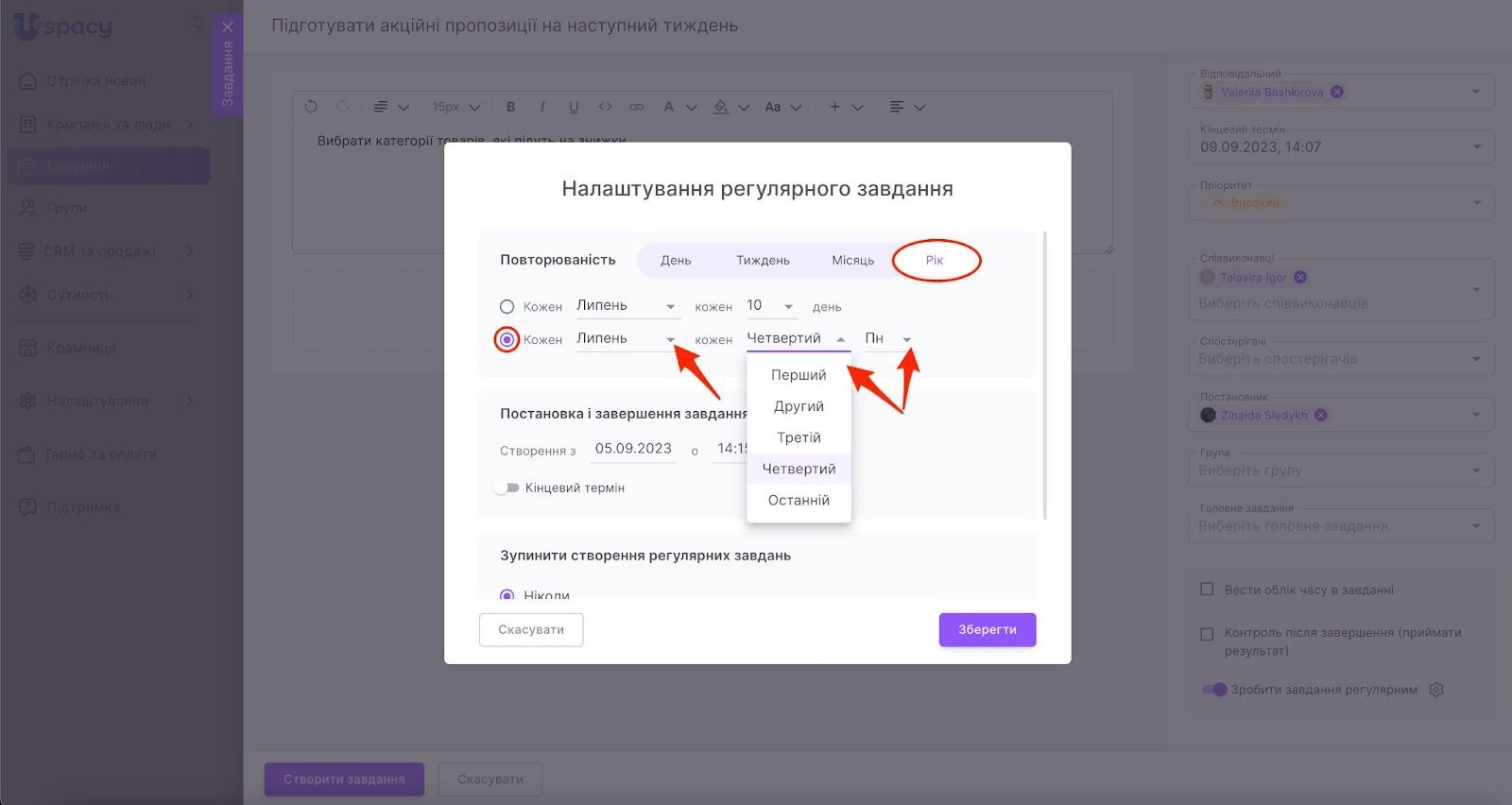The width and height of the screenshot is (1512, 805).
Task: Remove Zinaida Sledykh from task setter field
Action: point(1320,415)
